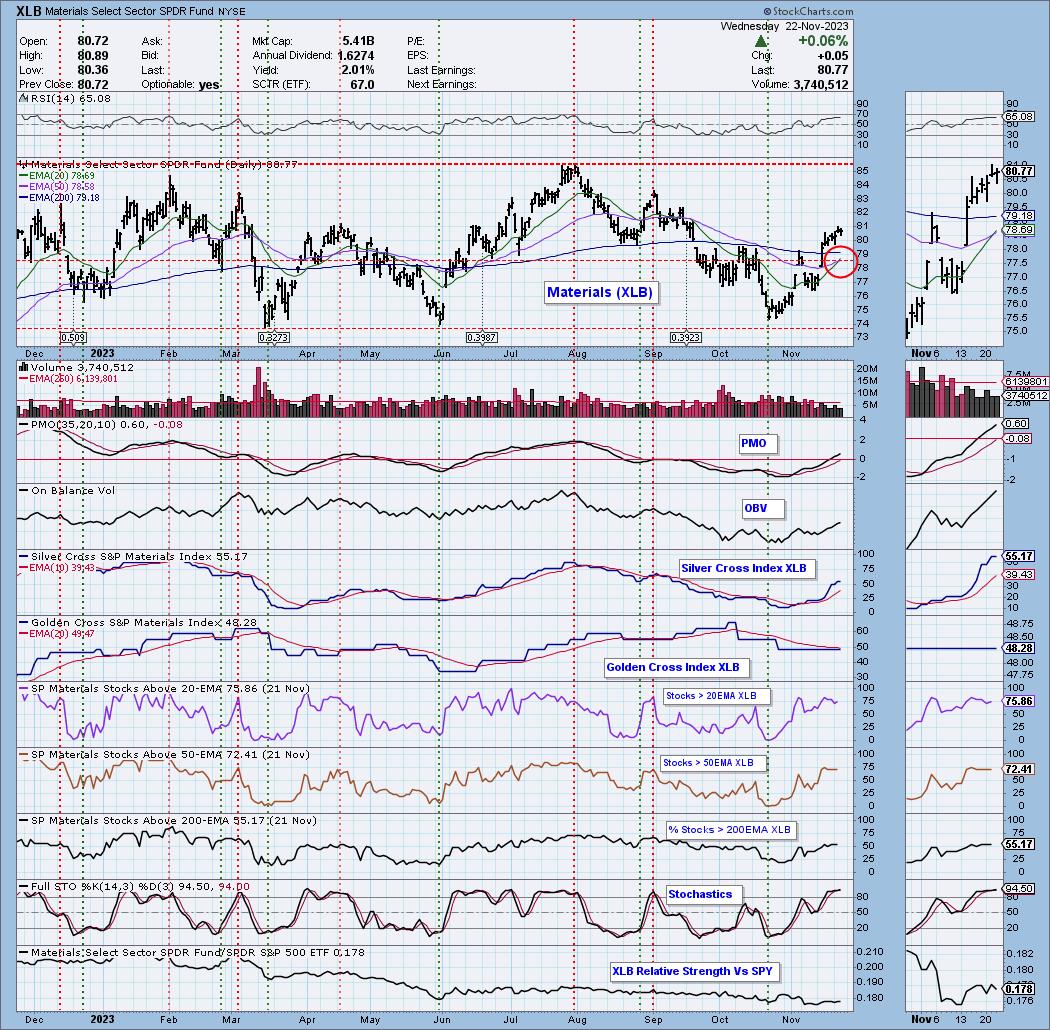Click the XLB Relative Strength Vs SPY label
1050x1030 pixels.
(693, 971)
